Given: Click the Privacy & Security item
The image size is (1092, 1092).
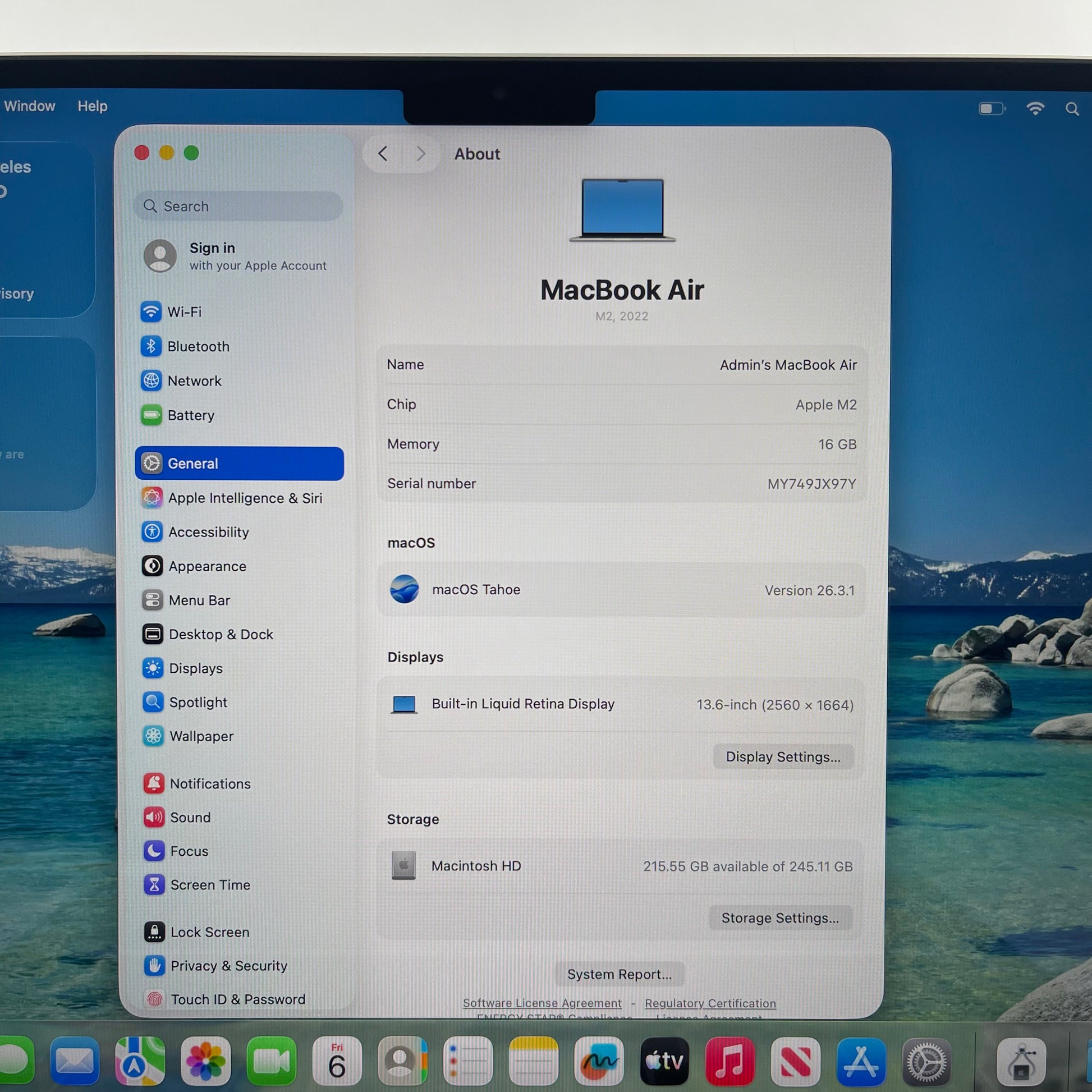Looking at the screenshot, I should click(228, 965).
